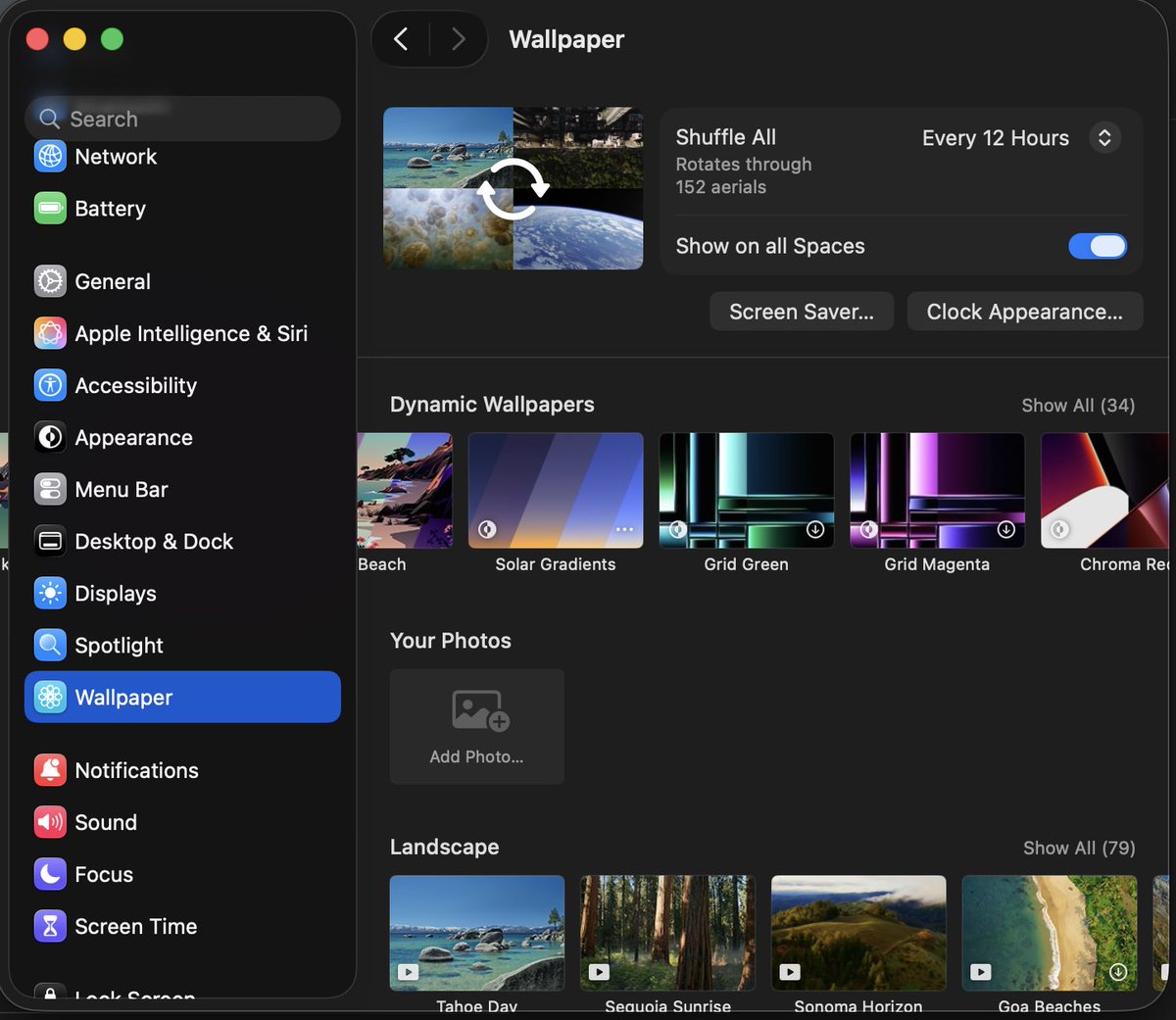The width and height of the screenshot is (1176, 1020).
Task: Toggle Show on all Spaces switch
Action: tap(1098, 246)
